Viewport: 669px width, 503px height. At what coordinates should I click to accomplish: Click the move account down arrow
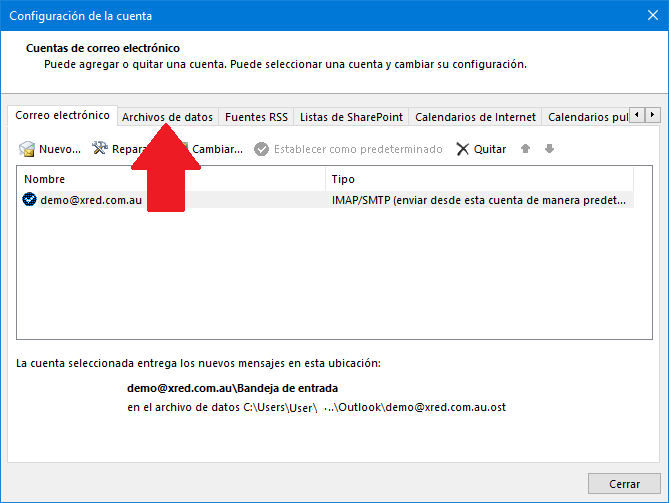click(x=550, y=148)
